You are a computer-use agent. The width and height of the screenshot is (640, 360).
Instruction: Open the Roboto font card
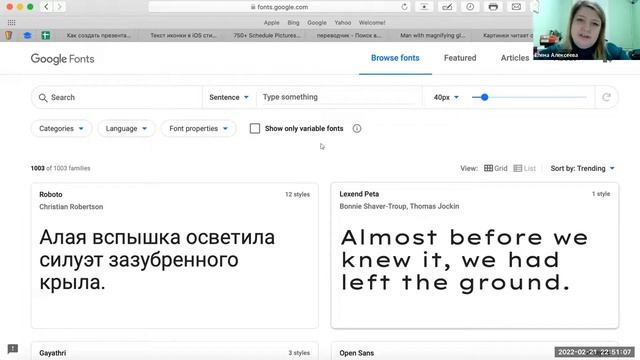tap(175, 256)
